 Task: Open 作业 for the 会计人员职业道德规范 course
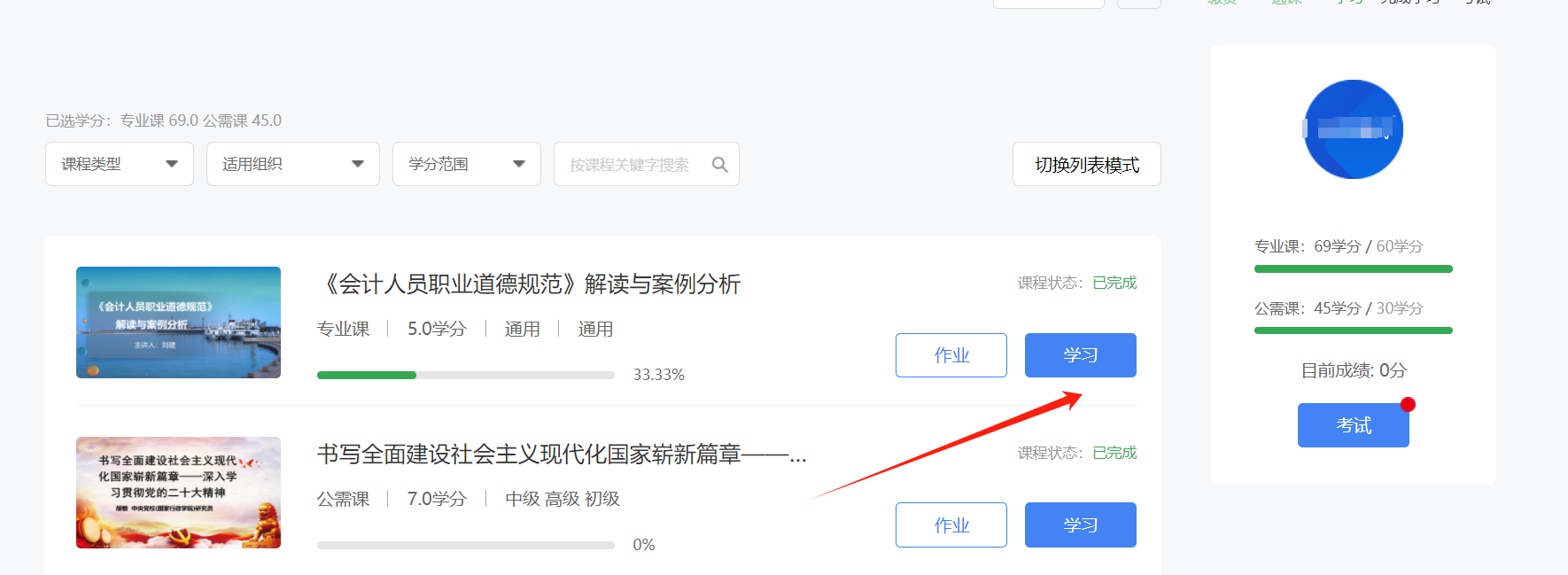click(x=951, y=355)
